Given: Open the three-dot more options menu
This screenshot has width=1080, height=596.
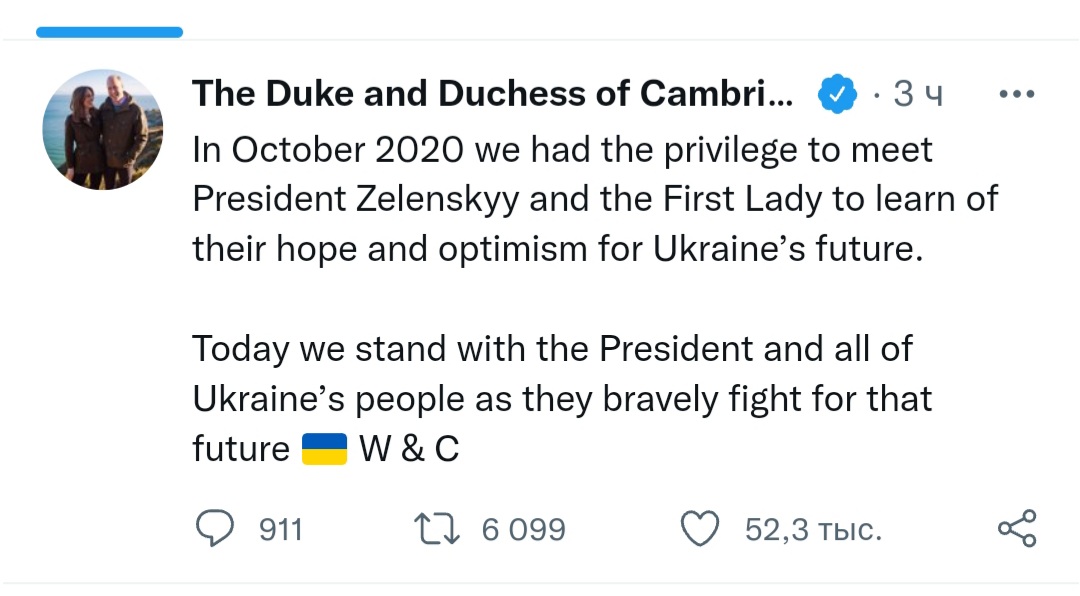Looking at the screenshot, I should [1017, 94].
